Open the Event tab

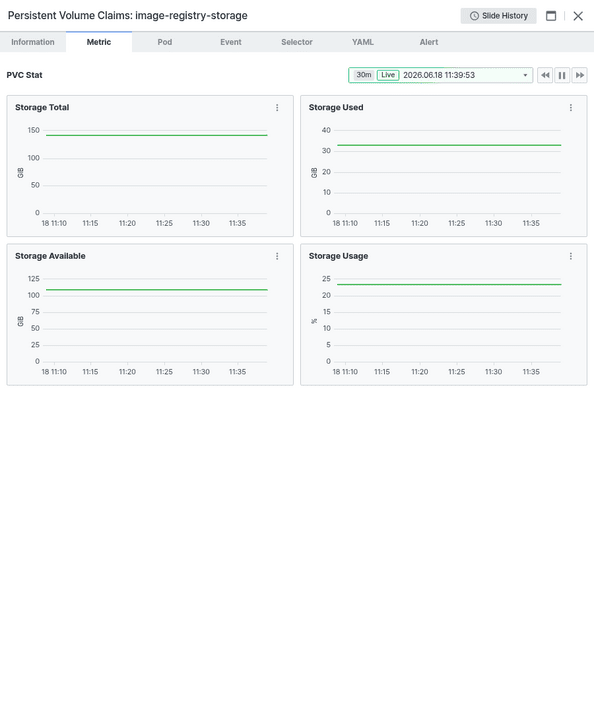click(231, 42)
